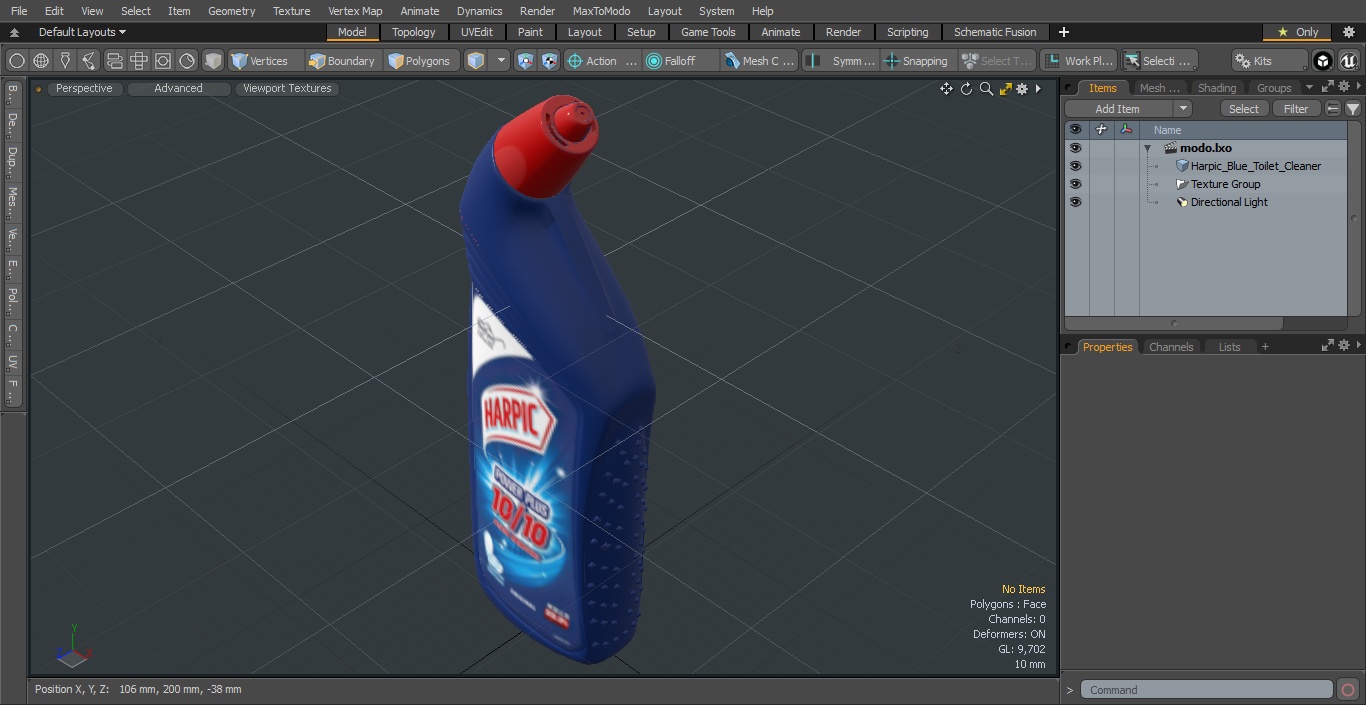The width and height of the screenshot is (1366, 705).
Task: Select the Texture Group item
Action: [x=1225, y=184]
